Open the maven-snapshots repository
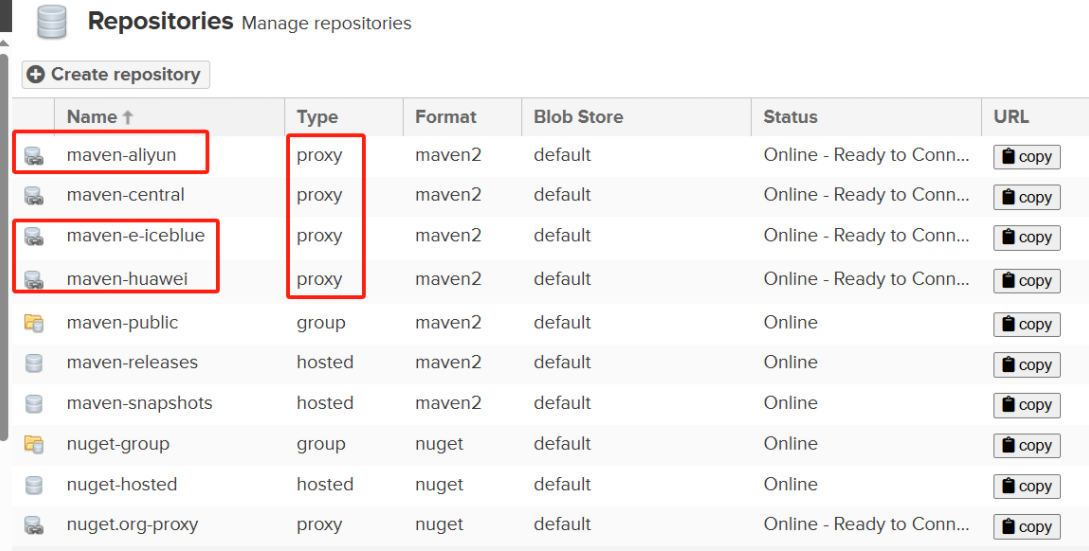The height and width of the screenshot is (551, 1089). [x=140, y=403]
